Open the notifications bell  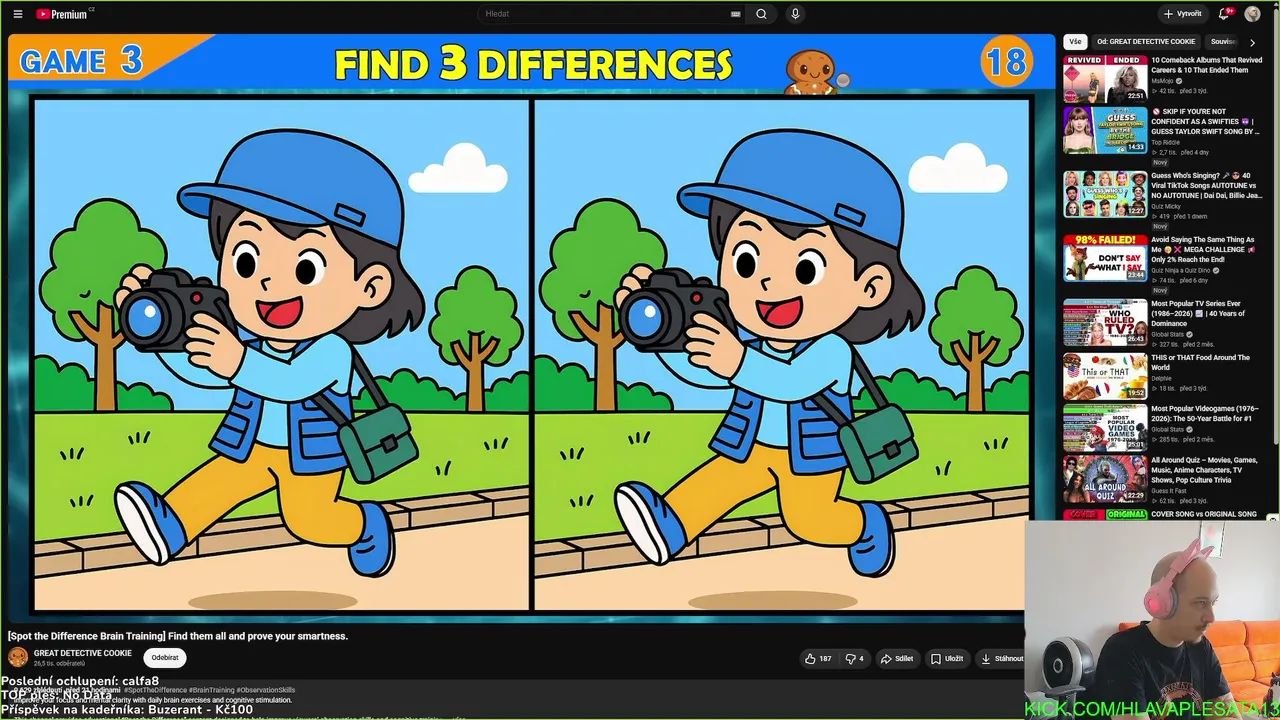(1224, 14)
